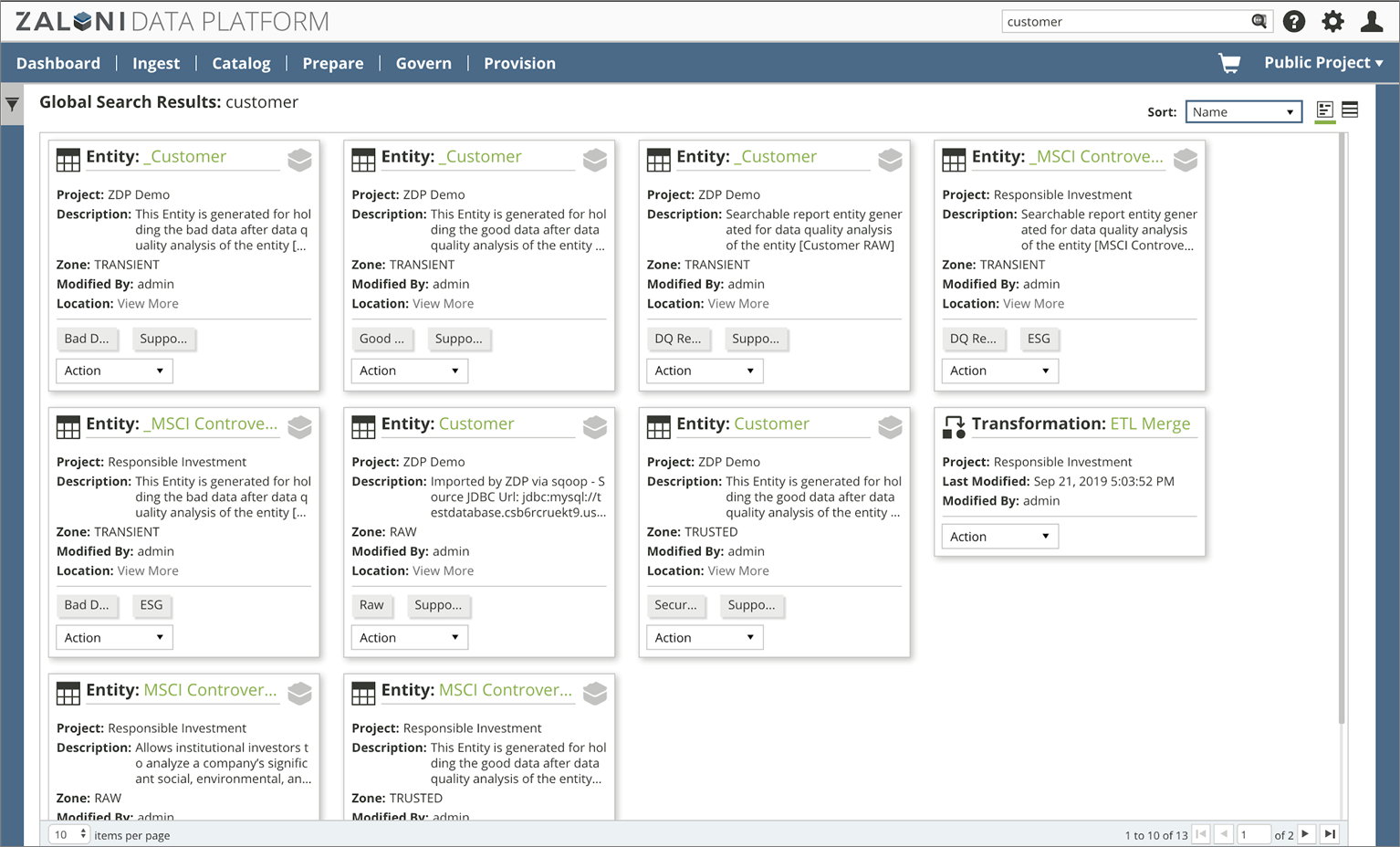Click the table icon on the RAW zone Customer card
Image resolution: width=1400 pixels, height=847 pixels.
[363, 426]
